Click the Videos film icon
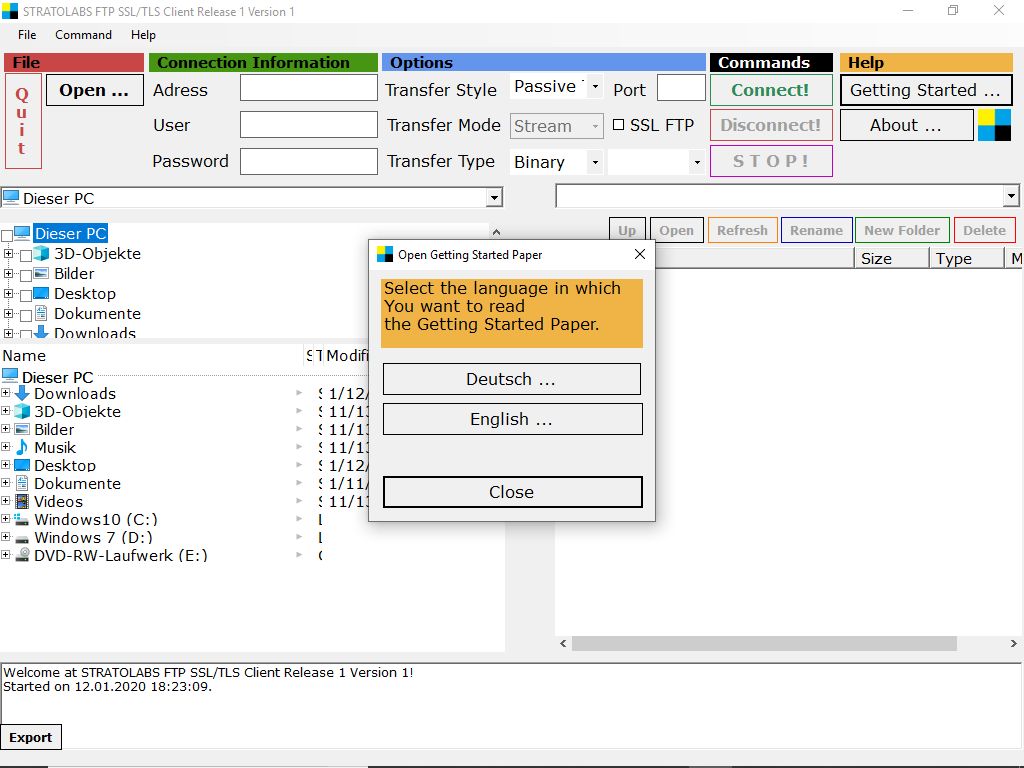 pos(22,502)
